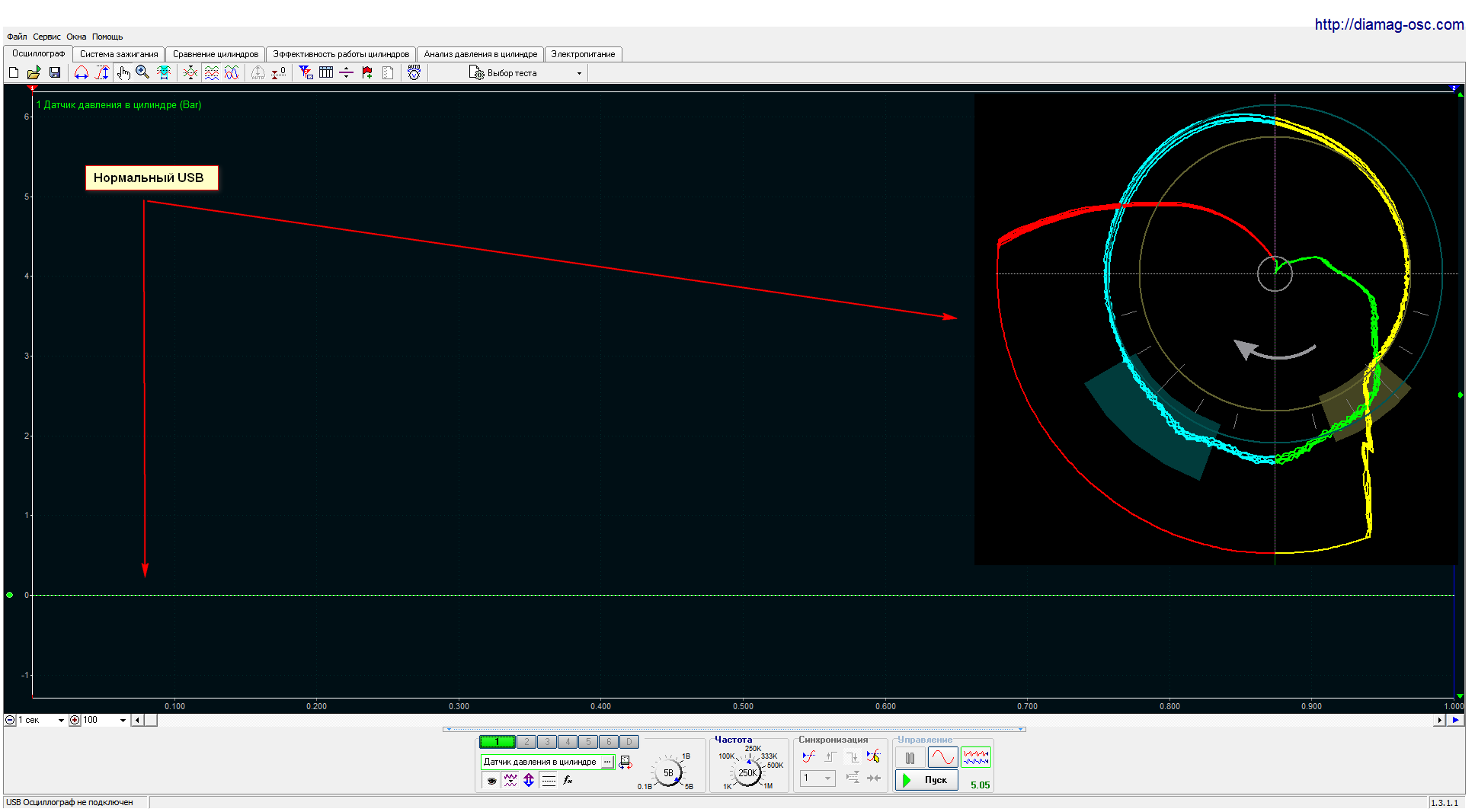Click the table grid icon

(326, 73)
